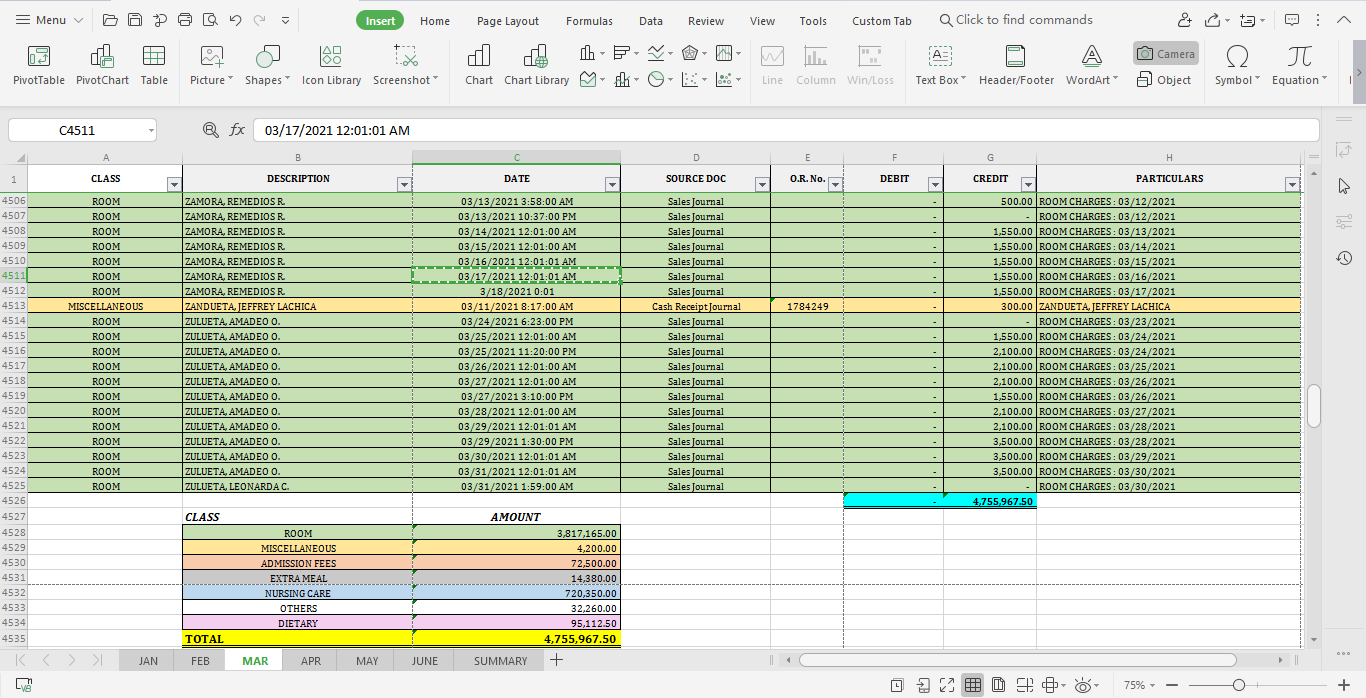This screenshot has width=1366, height=698.
Task: Click the selection arrow icon in sidebar
Action: click(x=1344, y=186)
